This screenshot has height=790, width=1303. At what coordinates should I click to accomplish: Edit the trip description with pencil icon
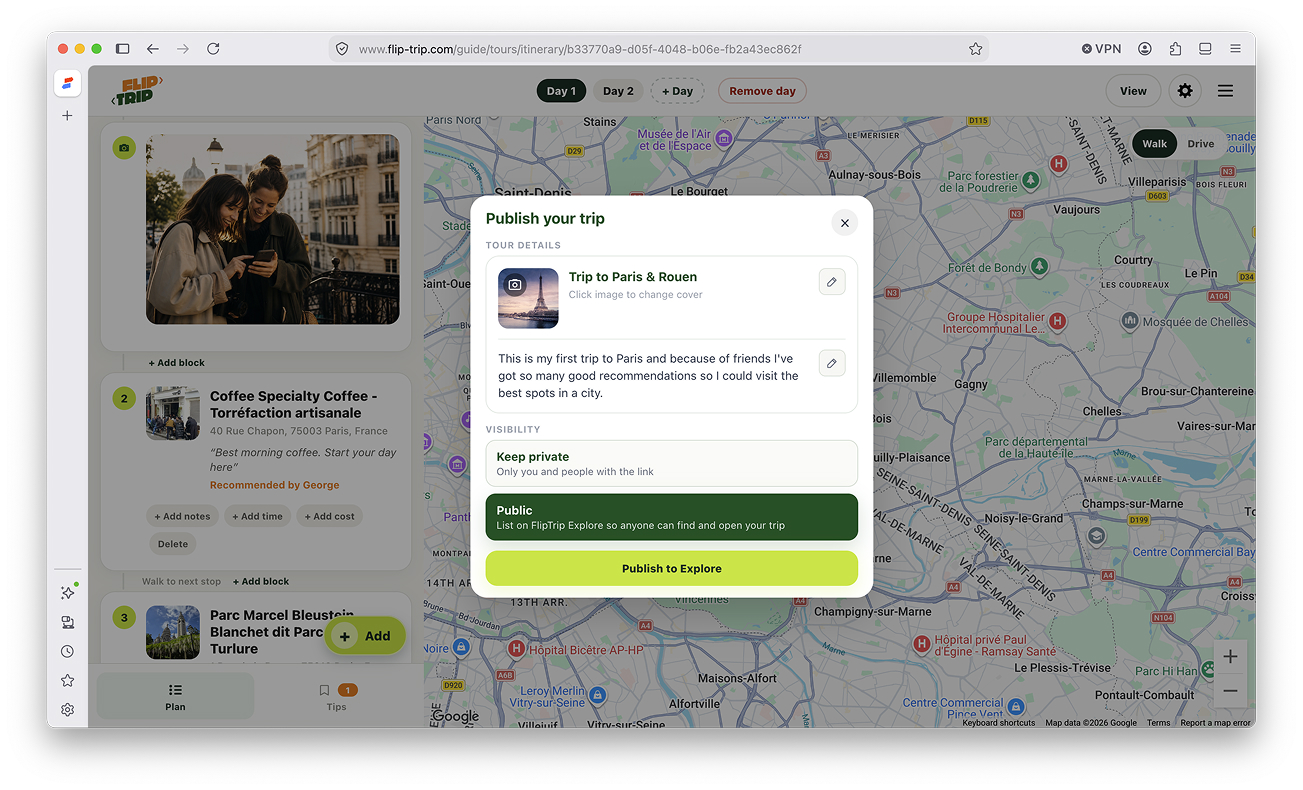pyautogui.click(x=832, y=363)
